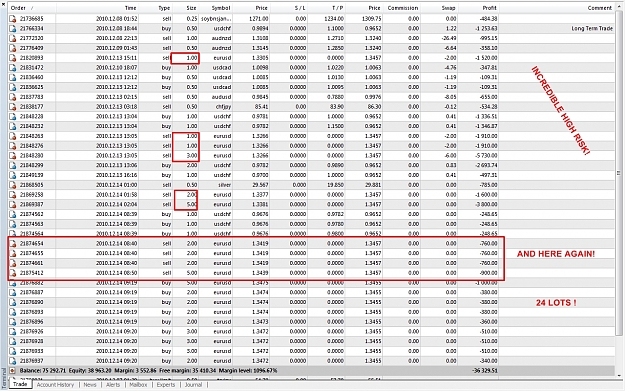Click the balance summary row icon
Screen dimensions: 625x391
point(13,371)
